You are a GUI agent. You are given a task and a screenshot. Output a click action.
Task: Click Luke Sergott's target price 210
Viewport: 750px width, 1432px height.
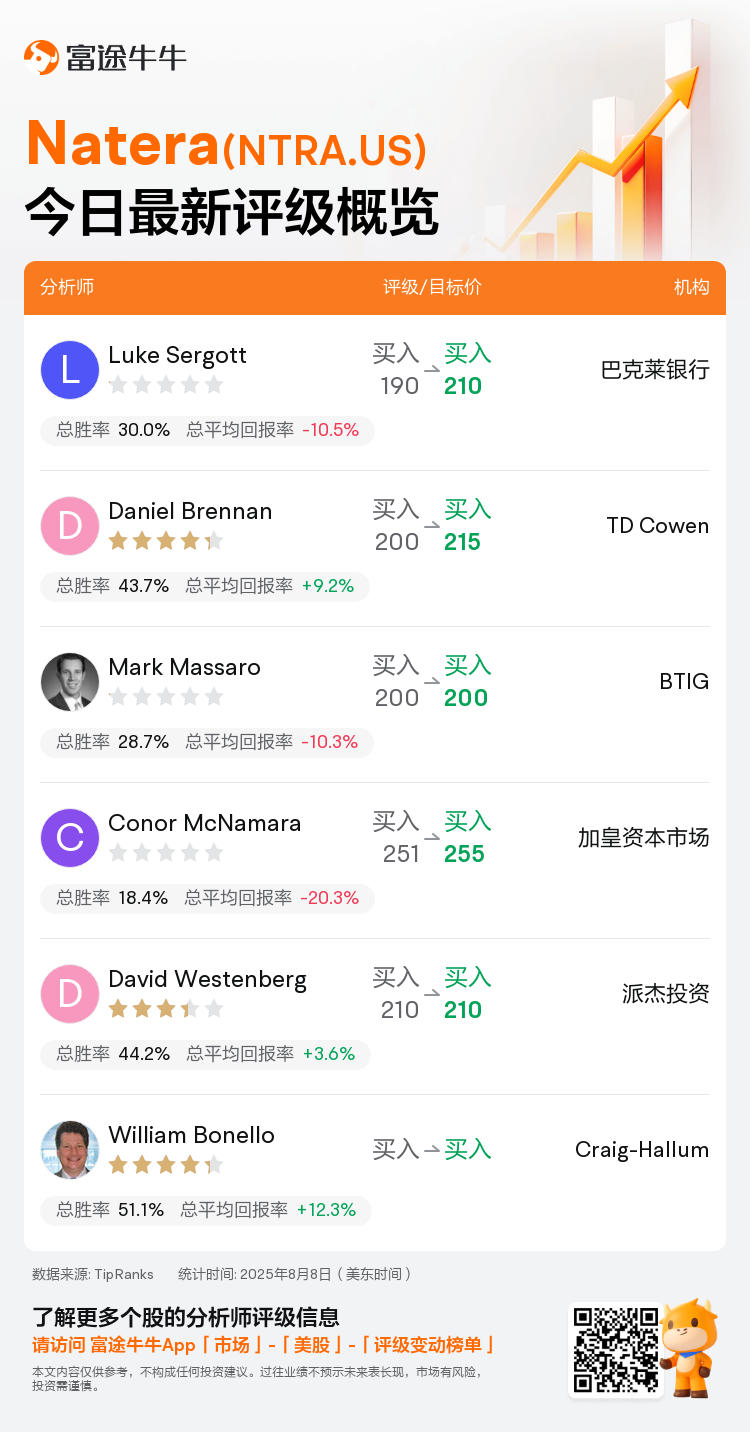pos(463,386)
